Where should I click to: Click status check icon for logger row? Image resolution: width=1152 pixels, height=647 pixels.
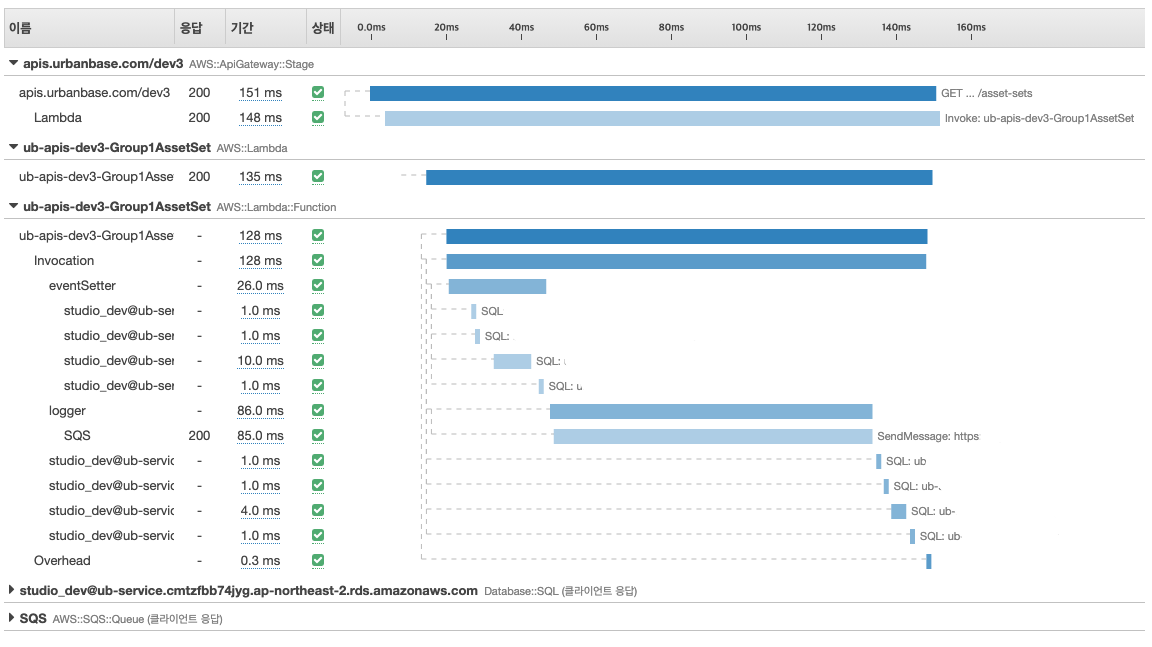tap(318, 411)
